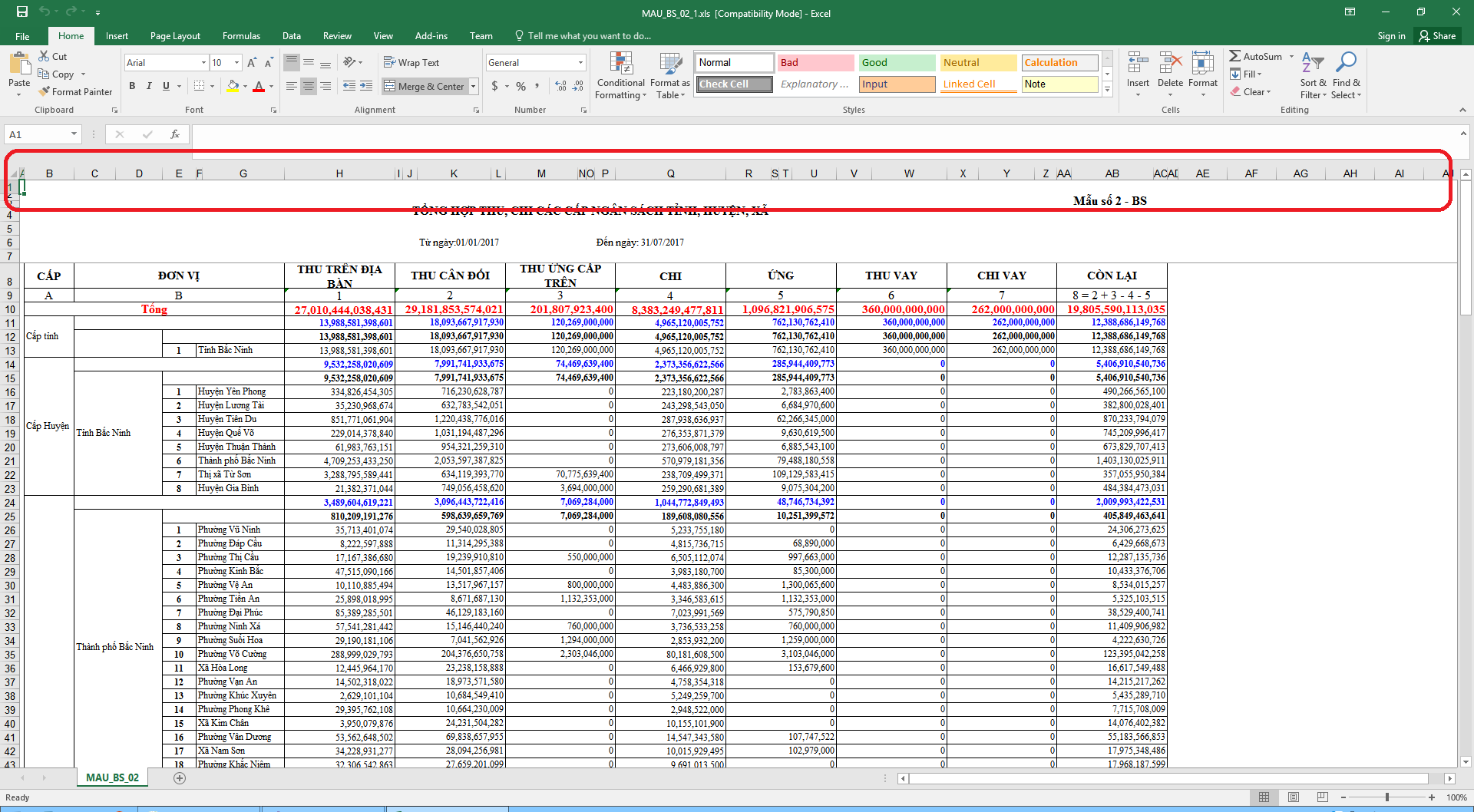Select the MAU_BS_02 sheet tab

[112, 778]
